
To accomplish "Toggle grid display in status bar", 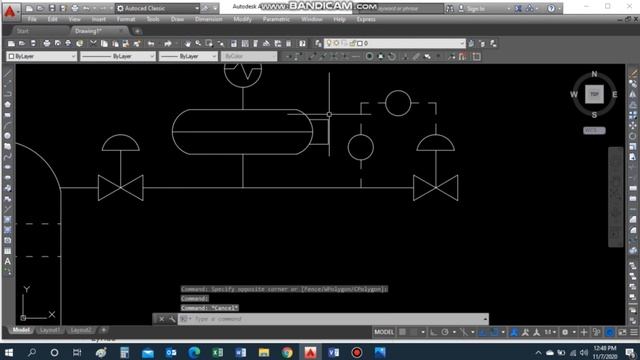I will [402, 332].
